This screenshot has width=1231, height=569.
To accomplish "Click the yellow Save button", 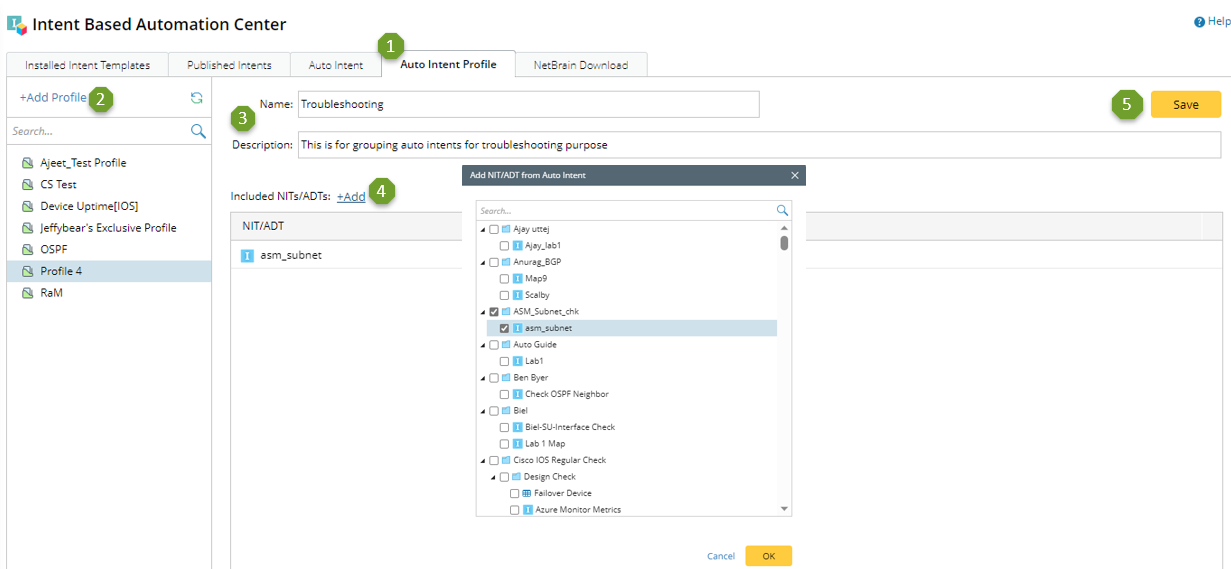I will [x=1185, y=104].
